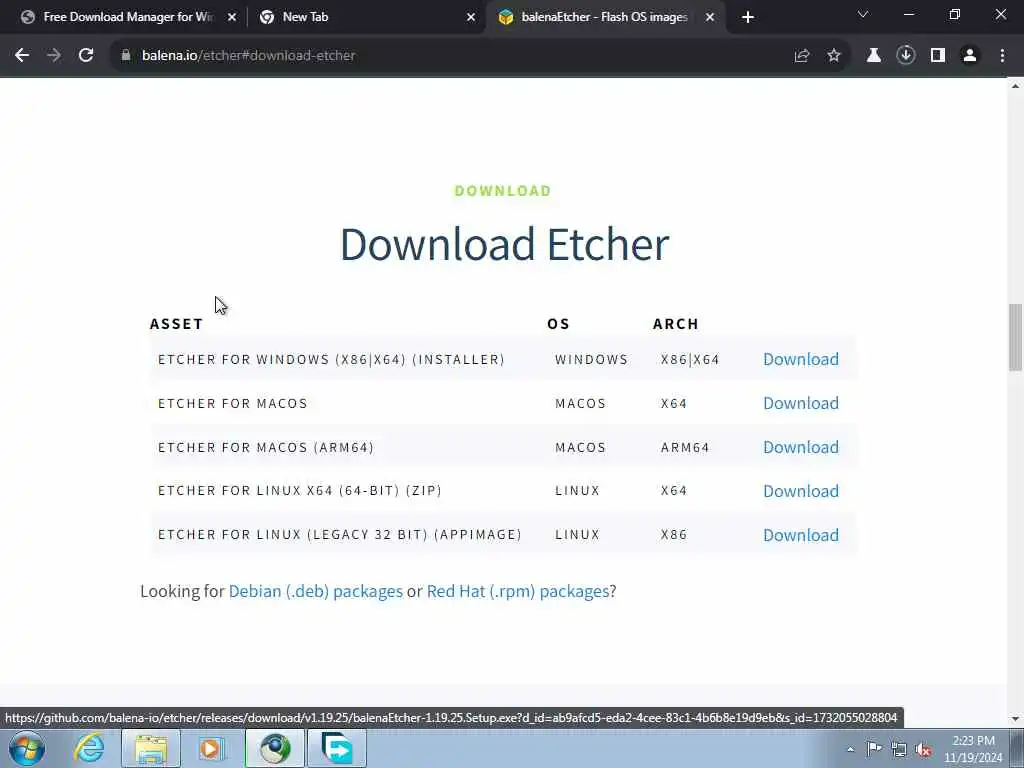Open Windows Explorer folder on taskbar
Image resolution: width=1024 pixels, height=768 pixels.
[151, 748]
